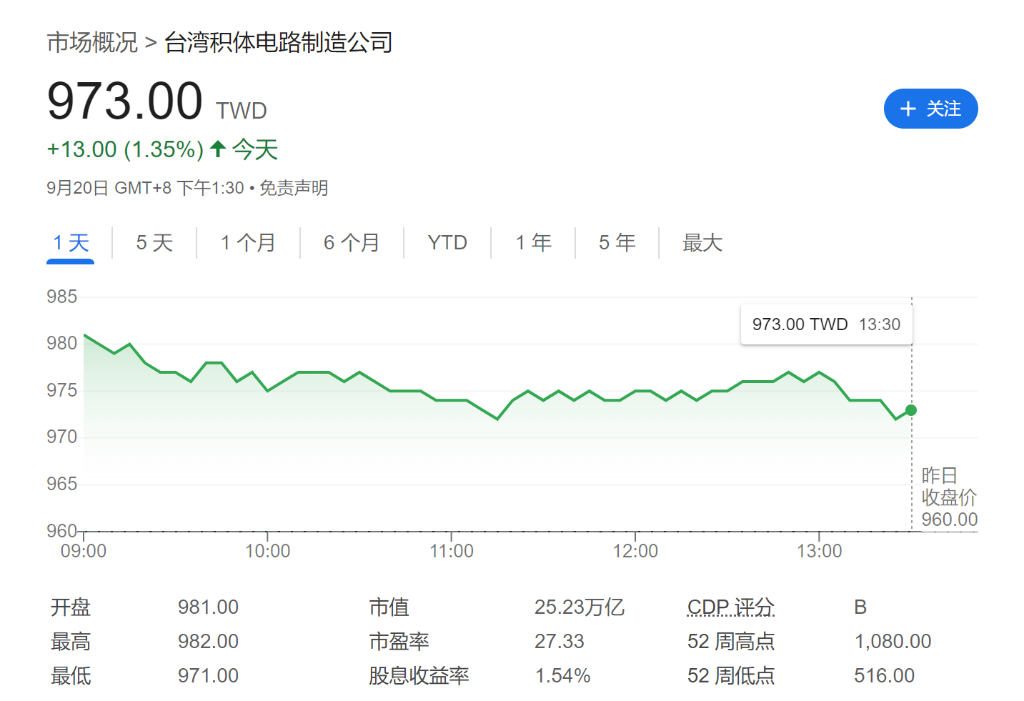Click the 13:00 time axis marker
This screenshot has width=1024, height=701.
(x=818, y=551)
